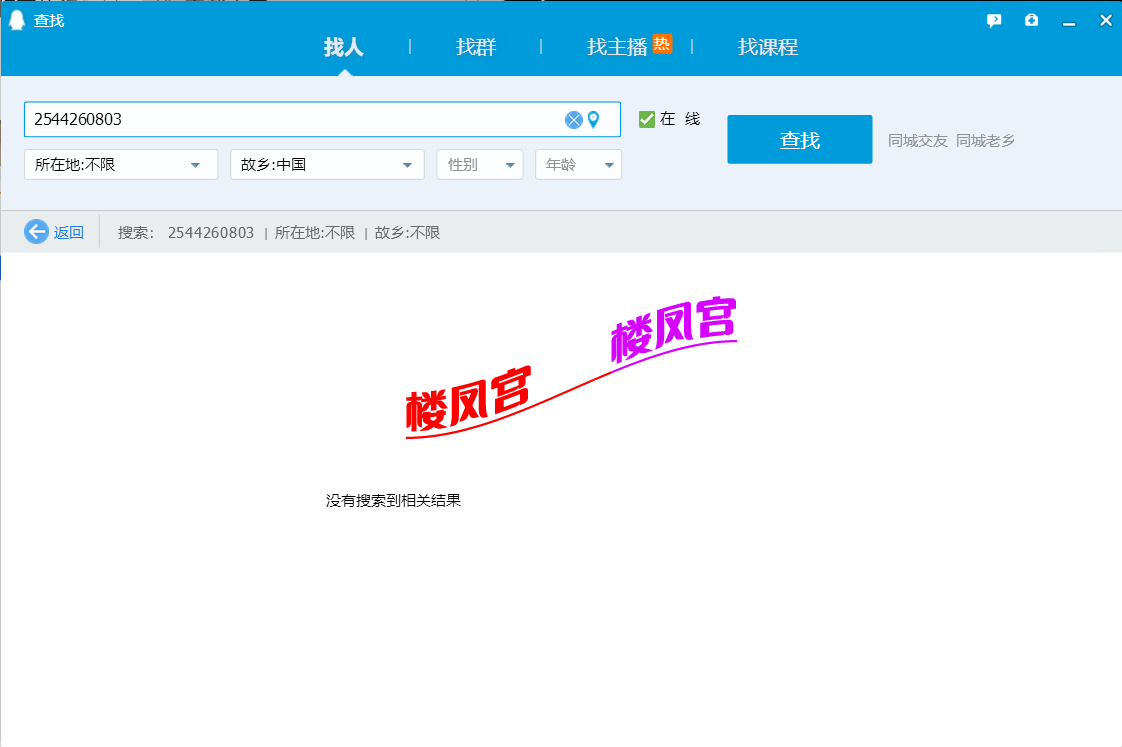Focus the search field containing 2544260803
Screen dimensions: 1122x747
322,119
